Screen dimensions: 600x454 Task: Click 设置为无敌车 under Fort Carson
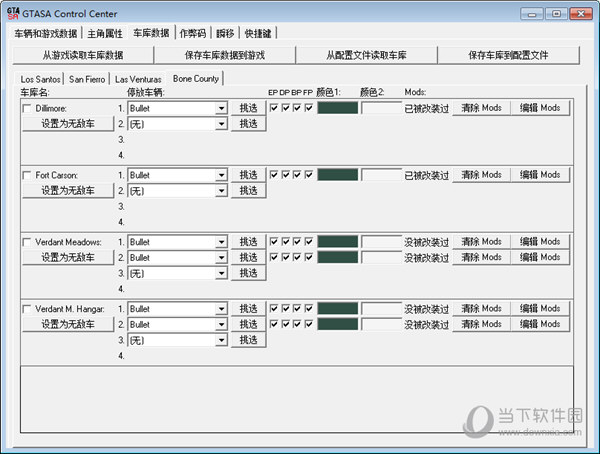(x=68, y=191)
